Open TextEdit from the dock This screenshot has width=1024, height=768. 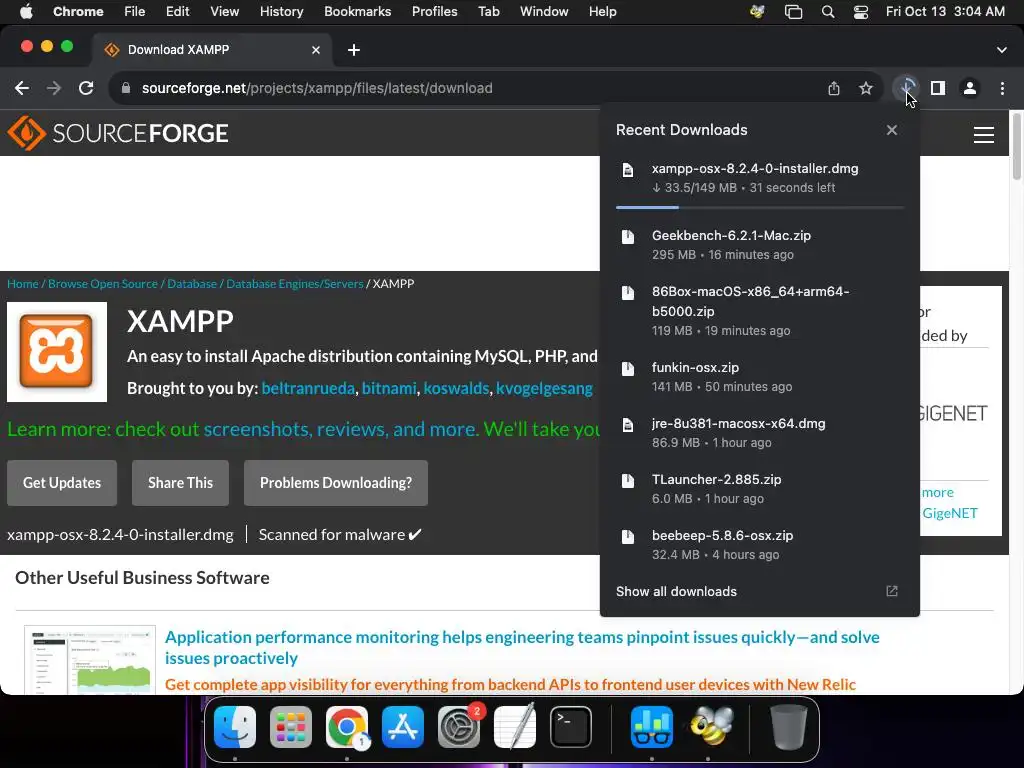[x=515, y=726]
